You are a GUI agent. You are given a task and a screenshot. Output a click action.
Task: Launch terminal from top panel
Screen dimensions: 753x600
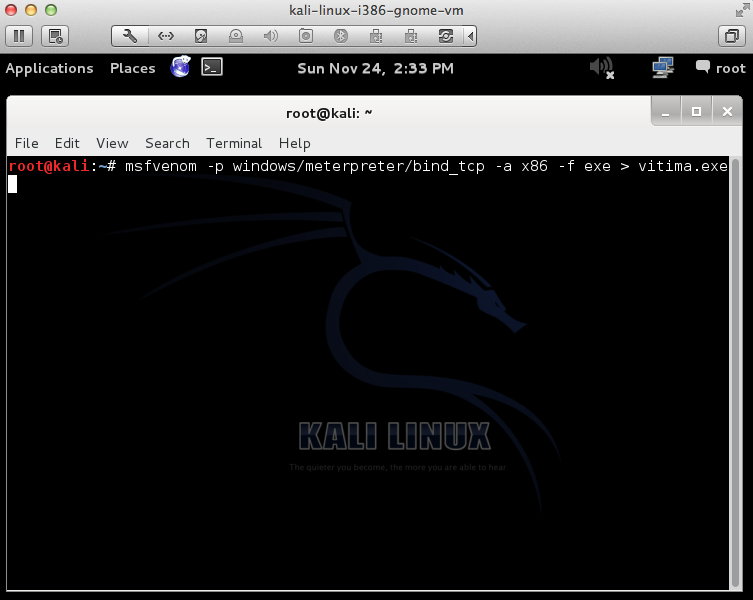pyautogui.click(x=212, y=67)
